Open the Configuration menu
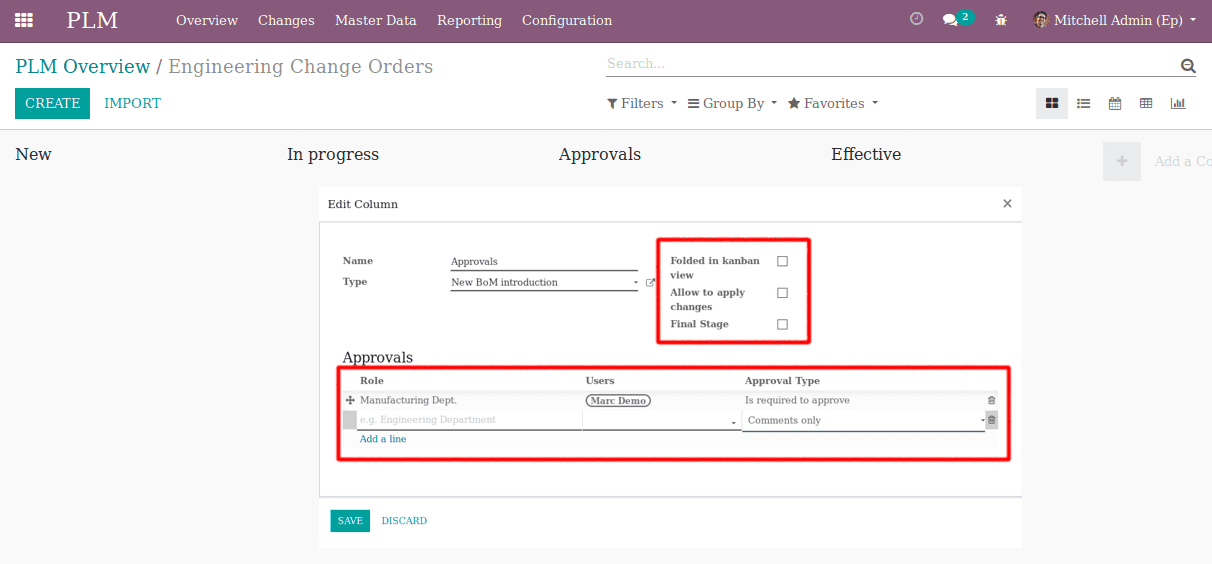Screen dimensions: 1212x564 point(567,20)
